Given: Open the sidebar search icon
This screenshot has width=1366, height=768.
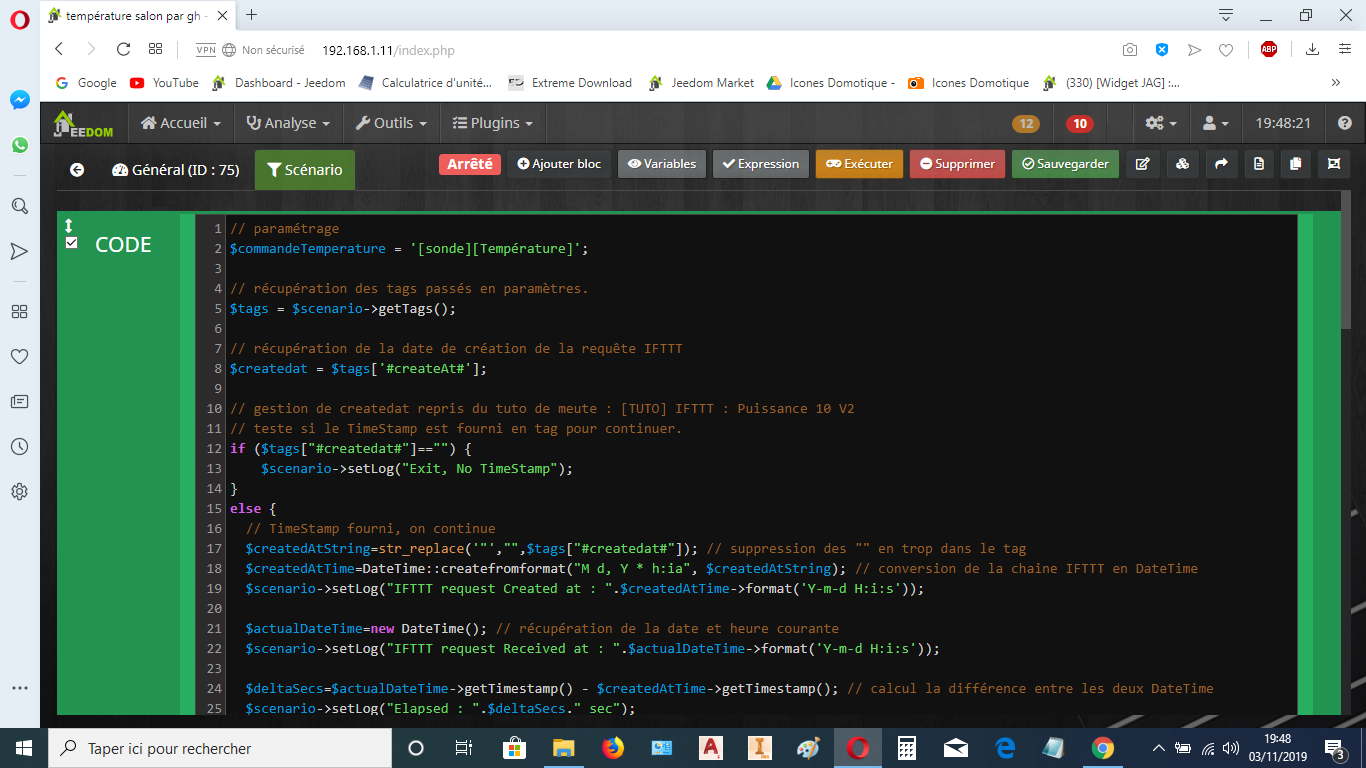Looking at the screenshot, I should [x=19, y=206].
